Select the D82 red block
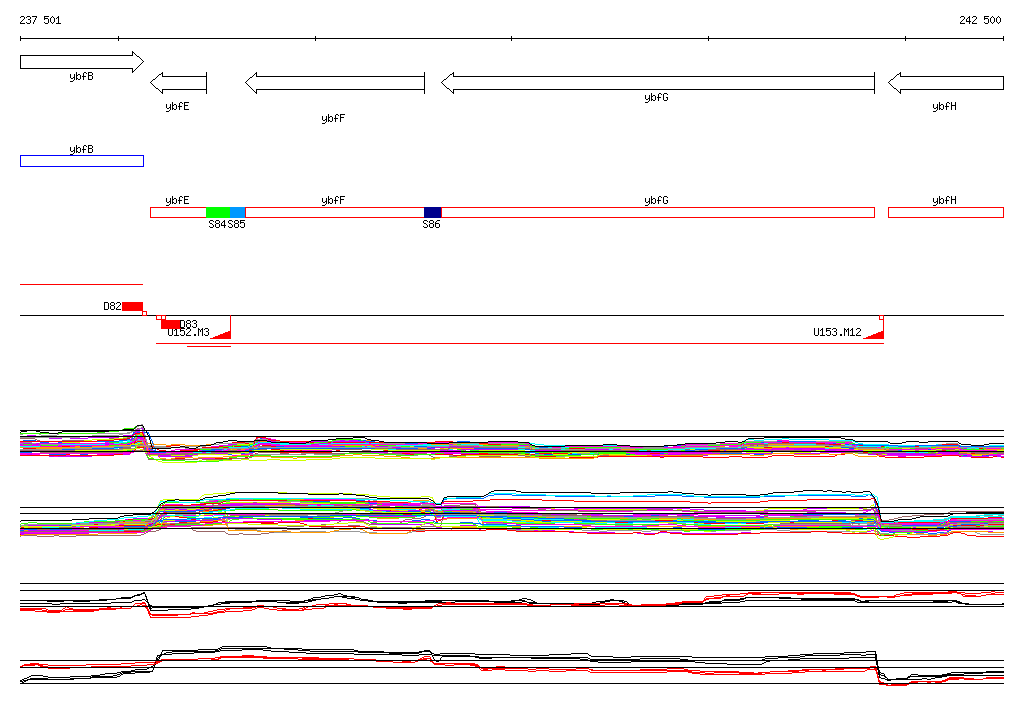 click(x=133, y=306)
